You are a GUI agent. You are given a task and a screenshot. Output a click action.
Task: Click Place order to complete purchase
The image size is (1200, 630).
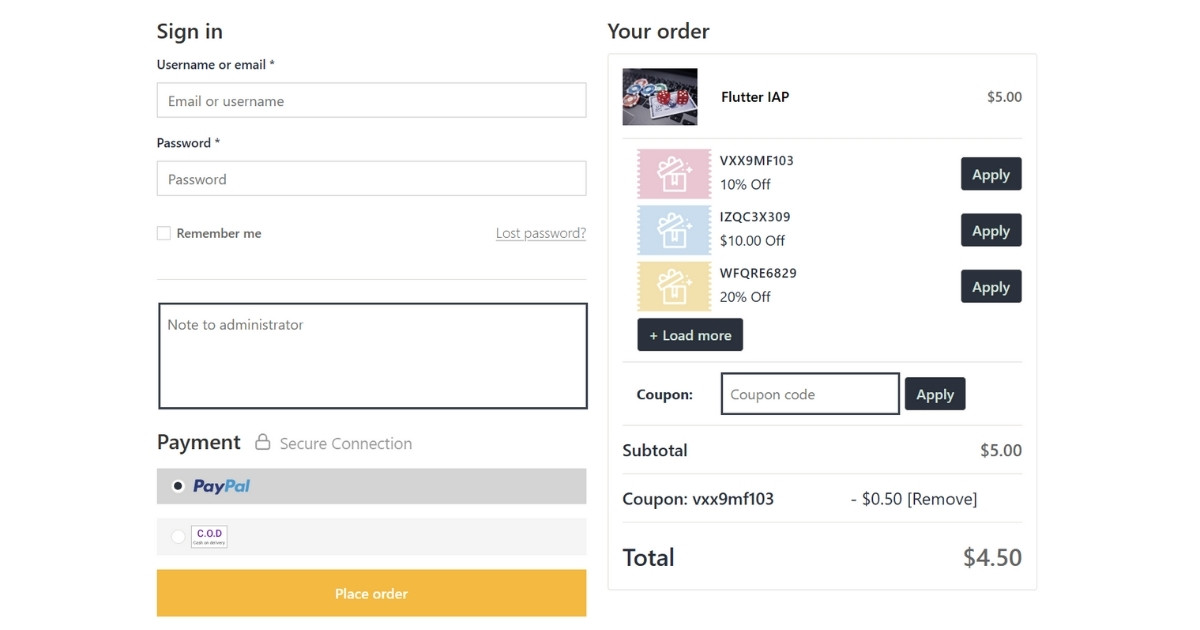tap(371, 593)
